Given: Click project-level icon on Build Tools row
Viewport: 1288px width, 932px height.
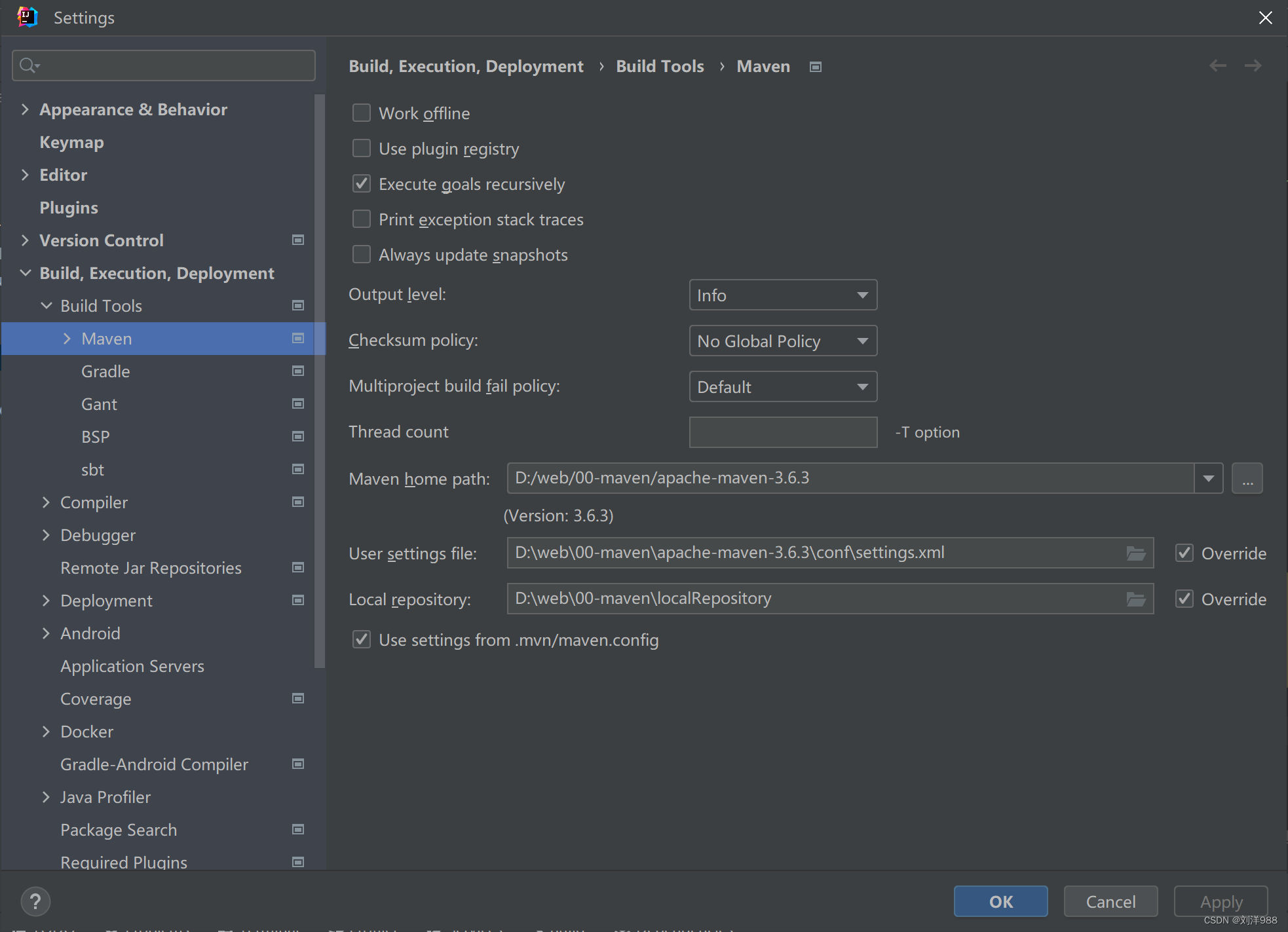Looking at the screenshot, I should (298, 306).
